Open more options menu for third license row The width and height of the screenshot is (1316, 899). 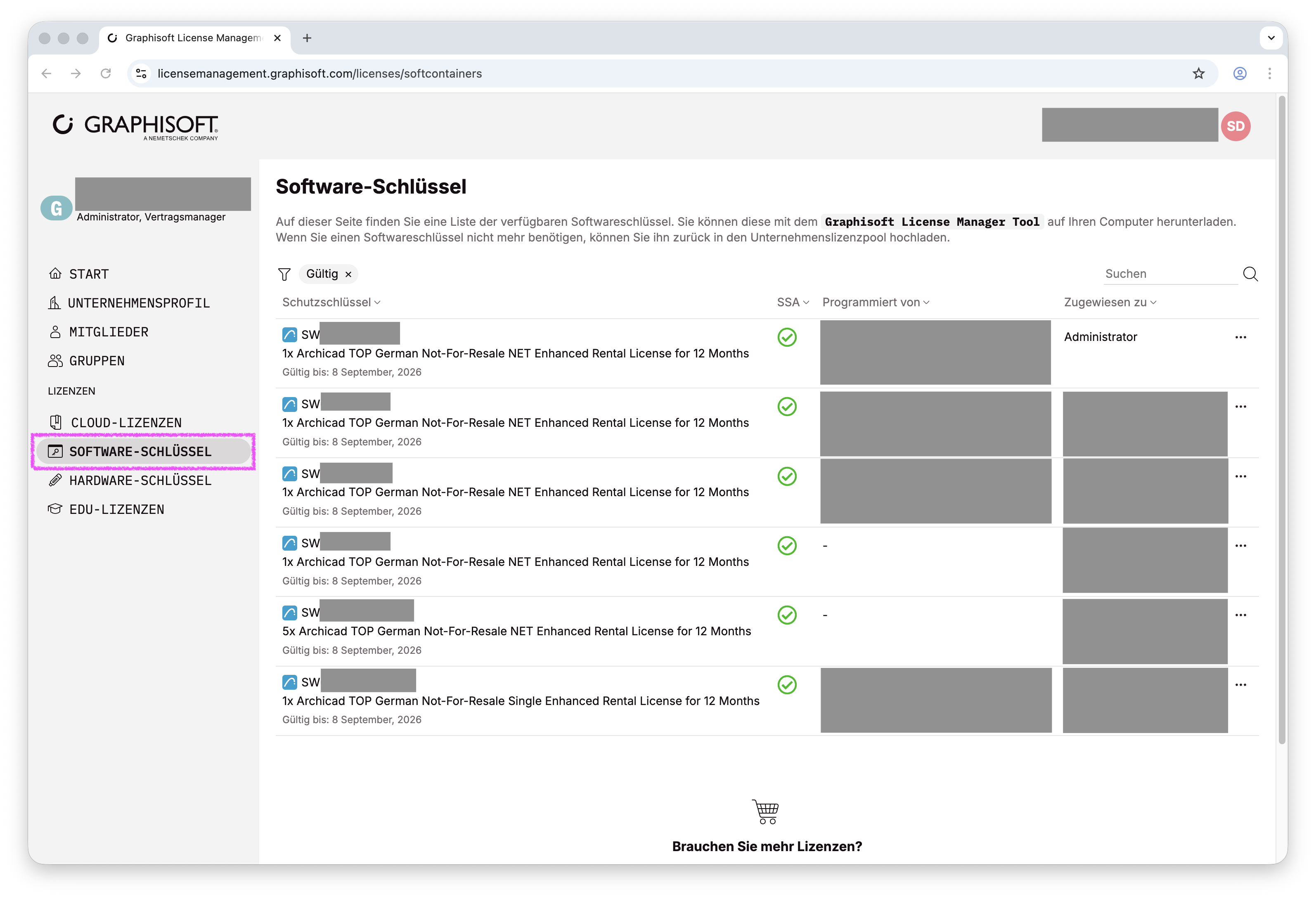(x=1240, y=476)
